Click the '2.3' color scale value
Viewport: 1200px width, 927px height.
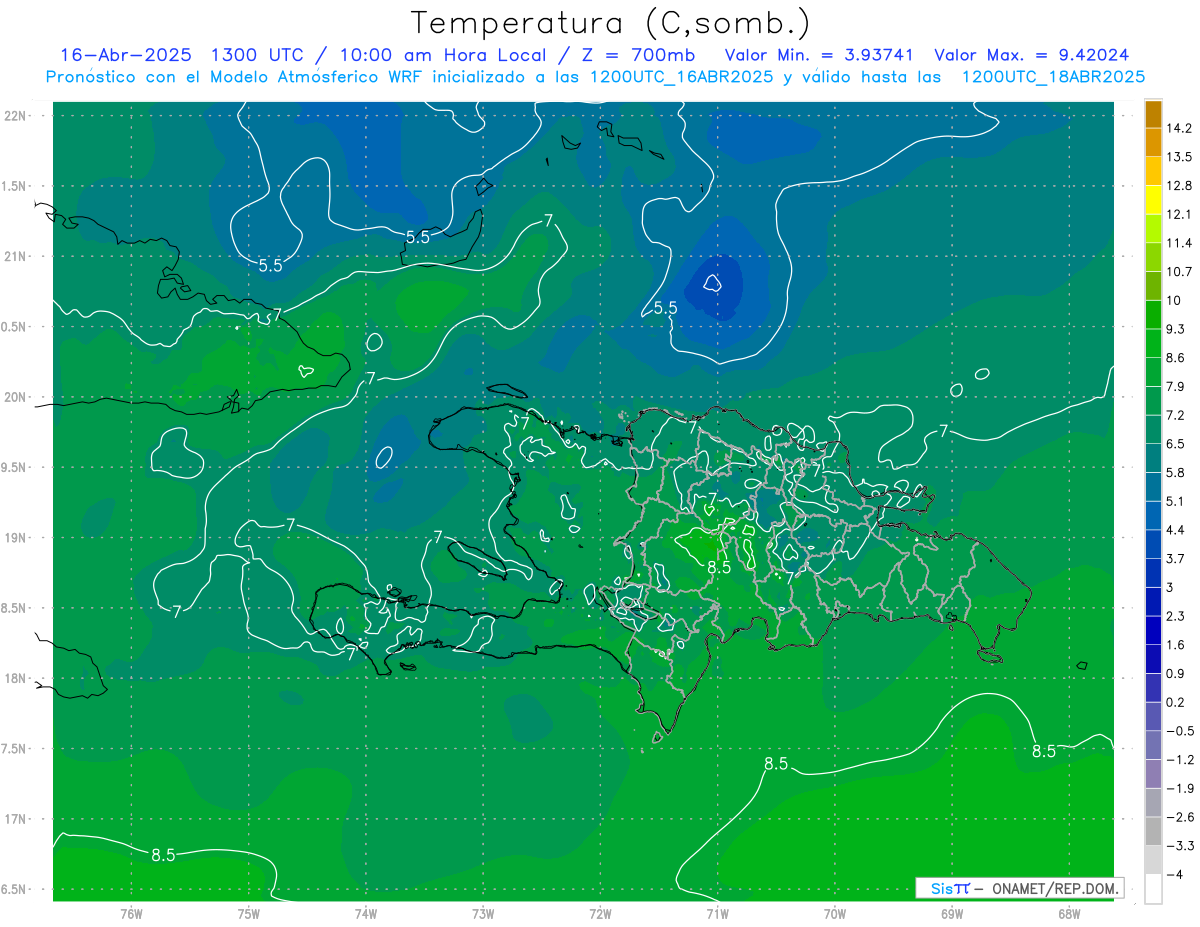[1176, 616]
